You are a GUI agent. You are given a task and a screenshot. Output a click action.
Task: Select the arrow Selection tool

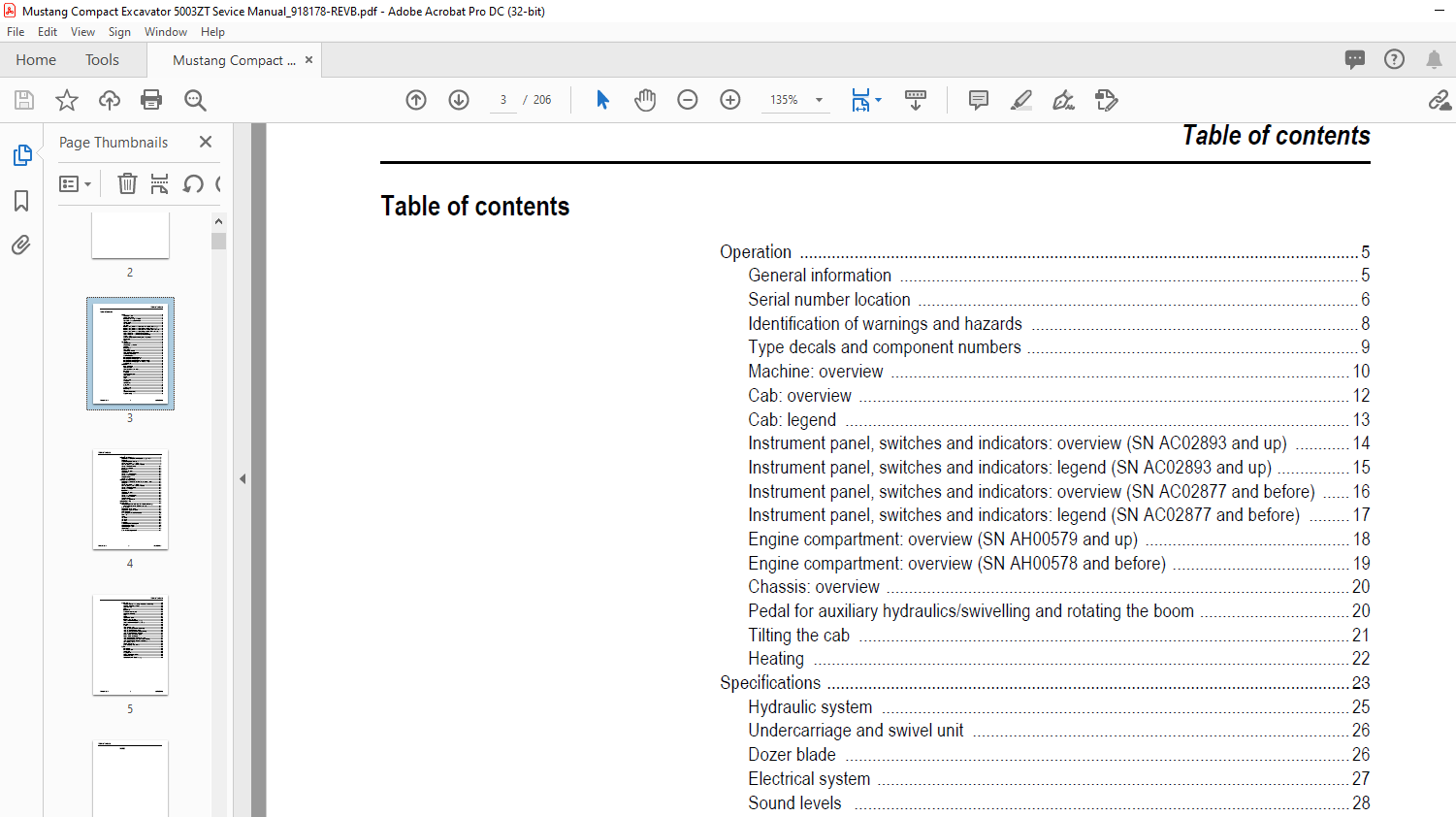[x=602, y=100]
